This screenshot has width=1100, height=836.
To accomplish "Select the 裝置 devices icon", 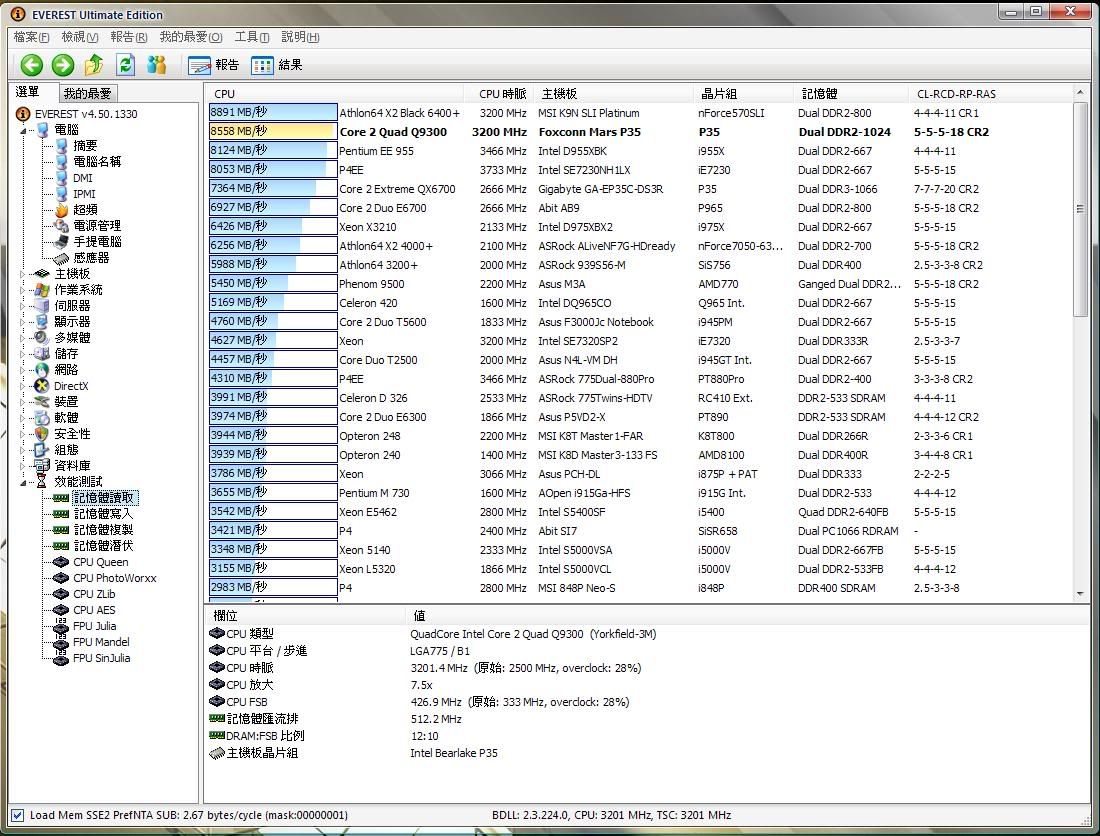I will [x=42, y=402].
